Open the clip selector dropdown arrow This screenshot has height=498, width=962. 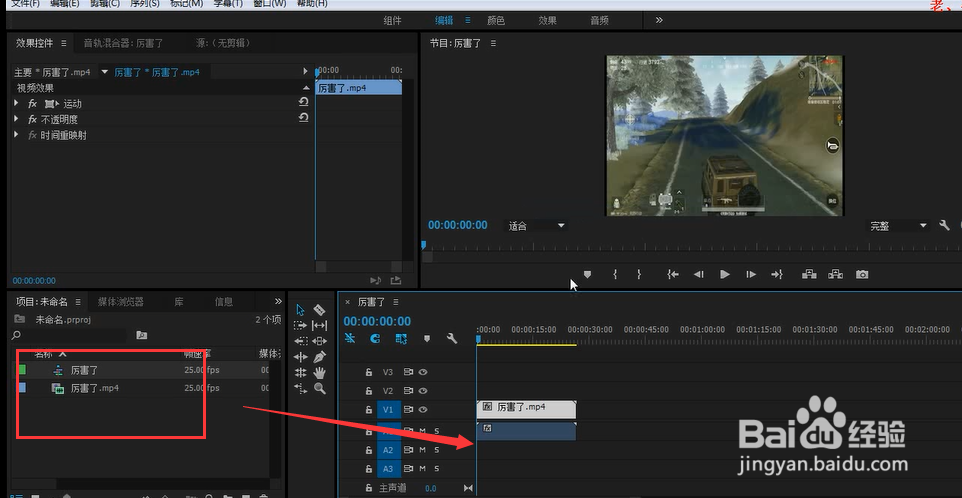pos(104,72)
